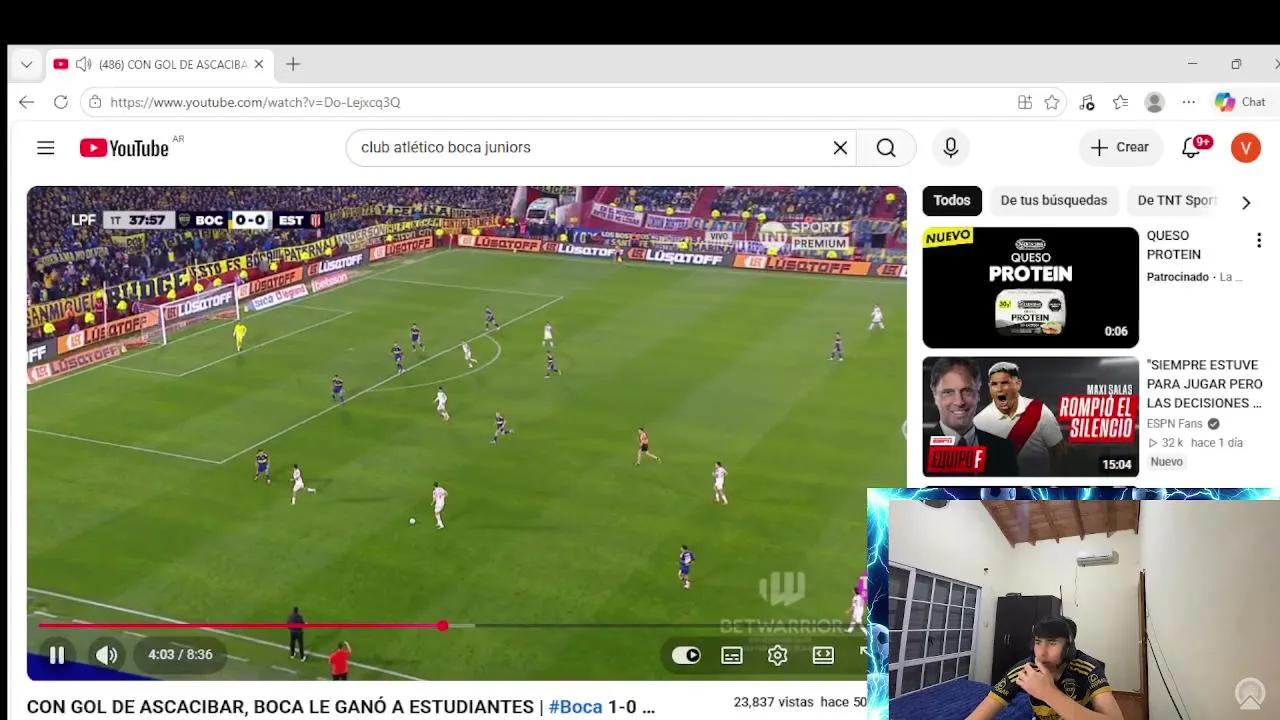Open the browser favorites list
The height and width of the screenshot is (720, 1280).
(1120, 102)
